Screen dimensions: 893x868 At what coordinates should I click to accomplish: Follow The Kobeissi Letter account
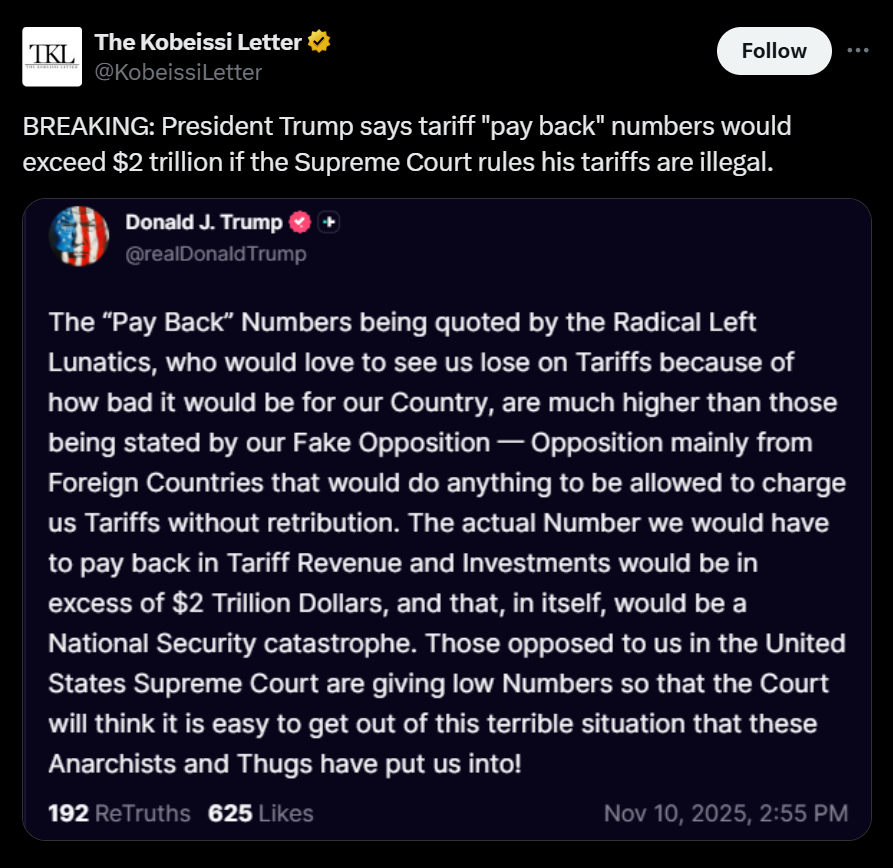click(x=774, y=51)
